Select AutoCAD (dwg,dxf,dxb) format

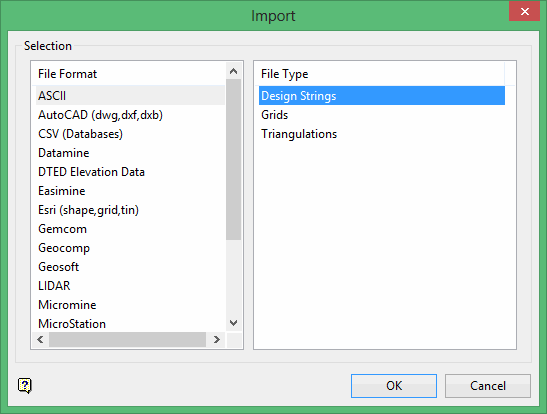(x=130, y=115)
